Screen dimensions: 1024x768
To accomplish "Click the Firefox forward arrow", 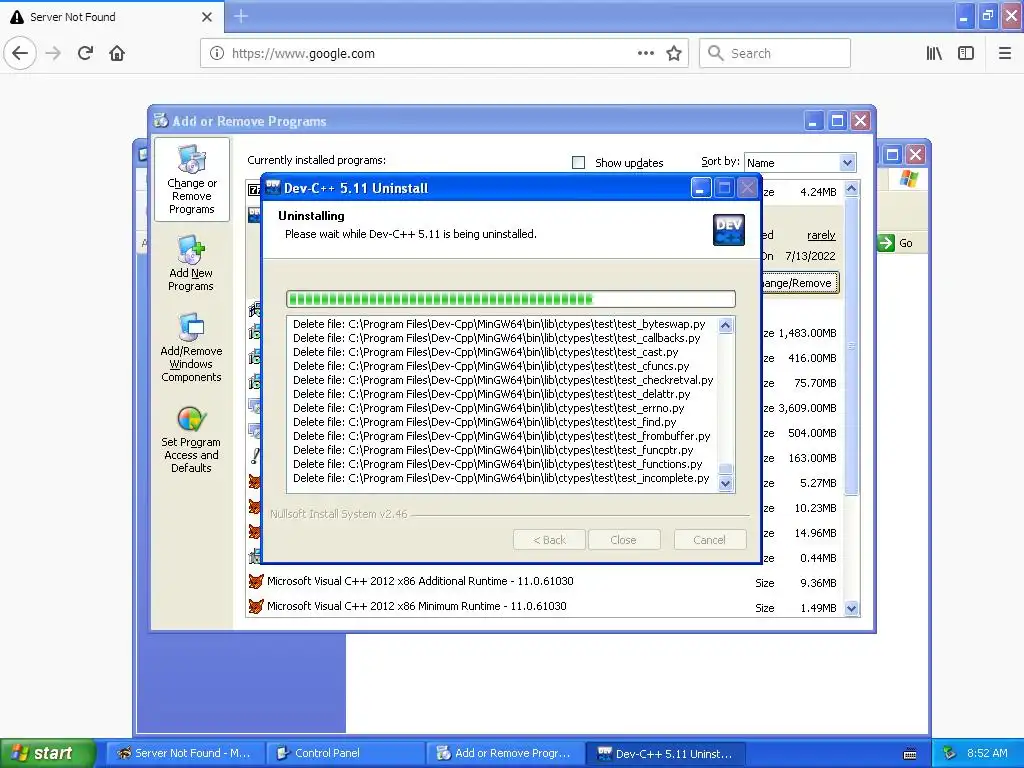I will (53, 53).
